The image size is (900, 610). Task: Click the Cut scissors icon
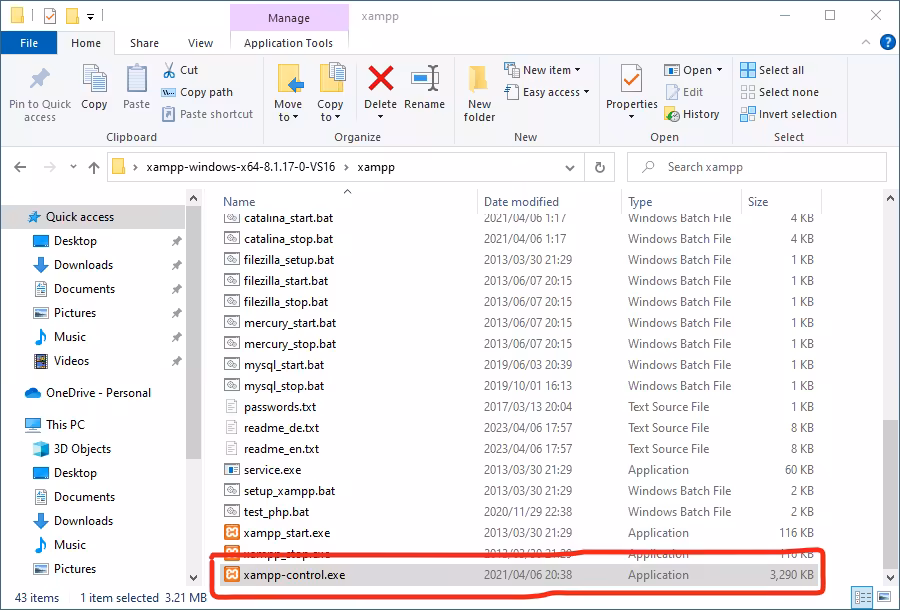[x=169, y=70]
